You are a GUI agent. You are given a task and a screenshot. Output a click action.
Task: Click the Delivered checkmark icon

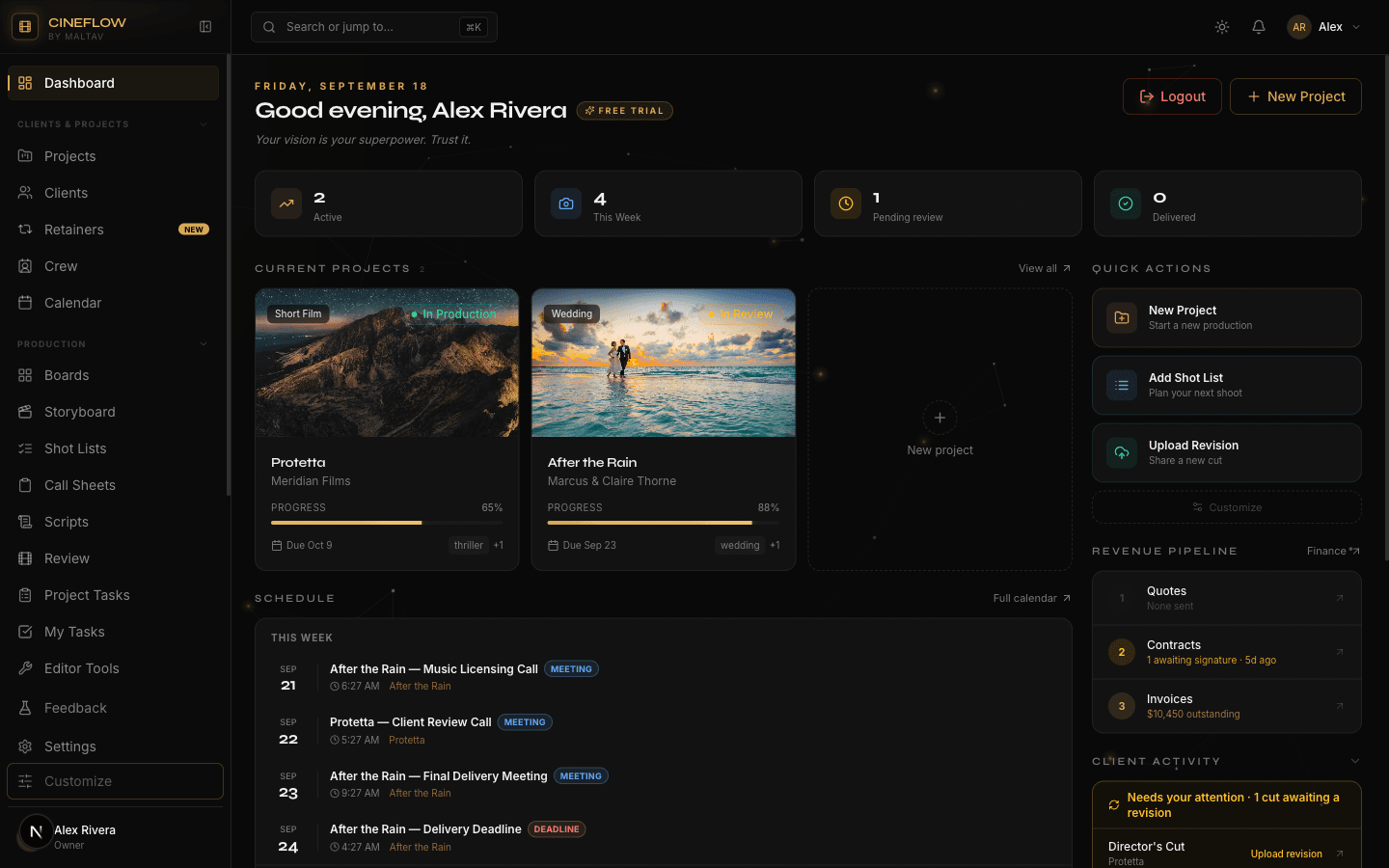[x=1126, y=203]
